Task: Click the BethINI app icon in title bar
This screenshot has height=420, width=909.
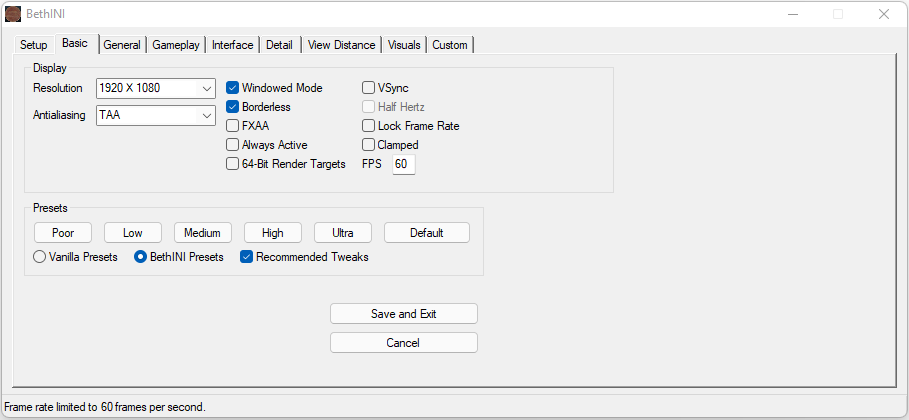Action: point(13,14)
